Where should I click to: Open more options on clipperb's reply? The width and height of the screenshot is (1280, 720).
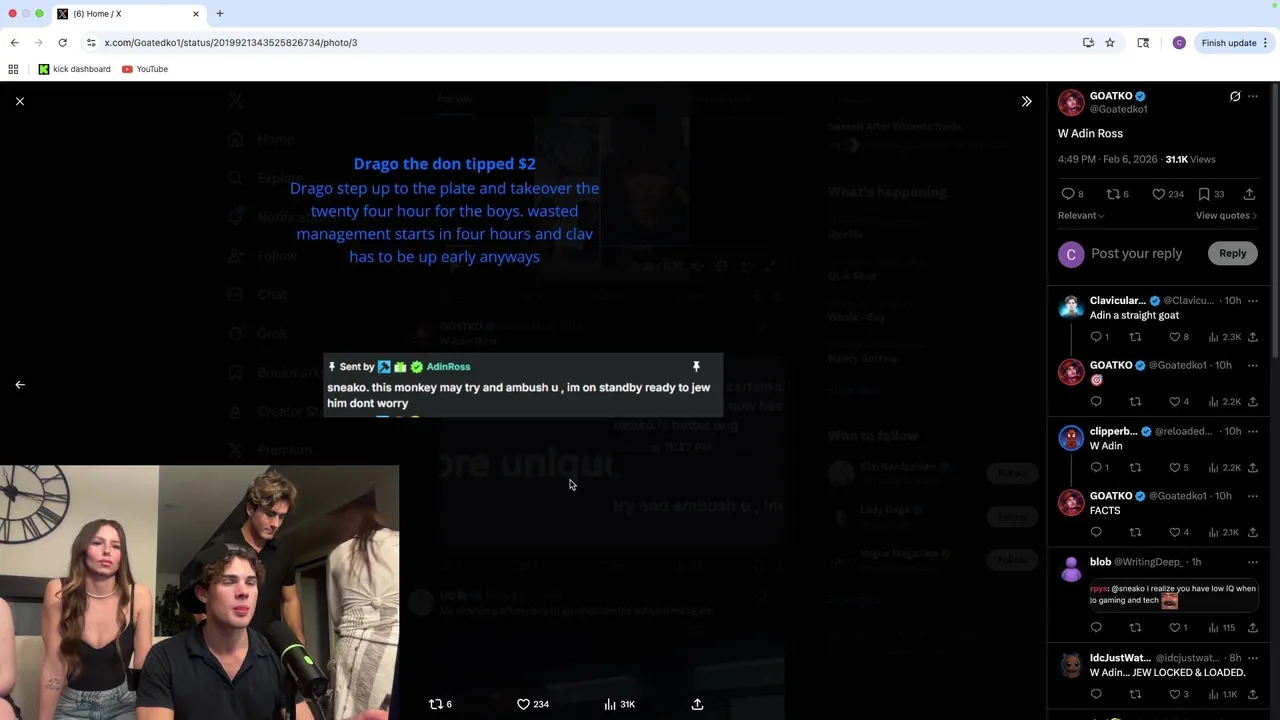coord(1253,431)
